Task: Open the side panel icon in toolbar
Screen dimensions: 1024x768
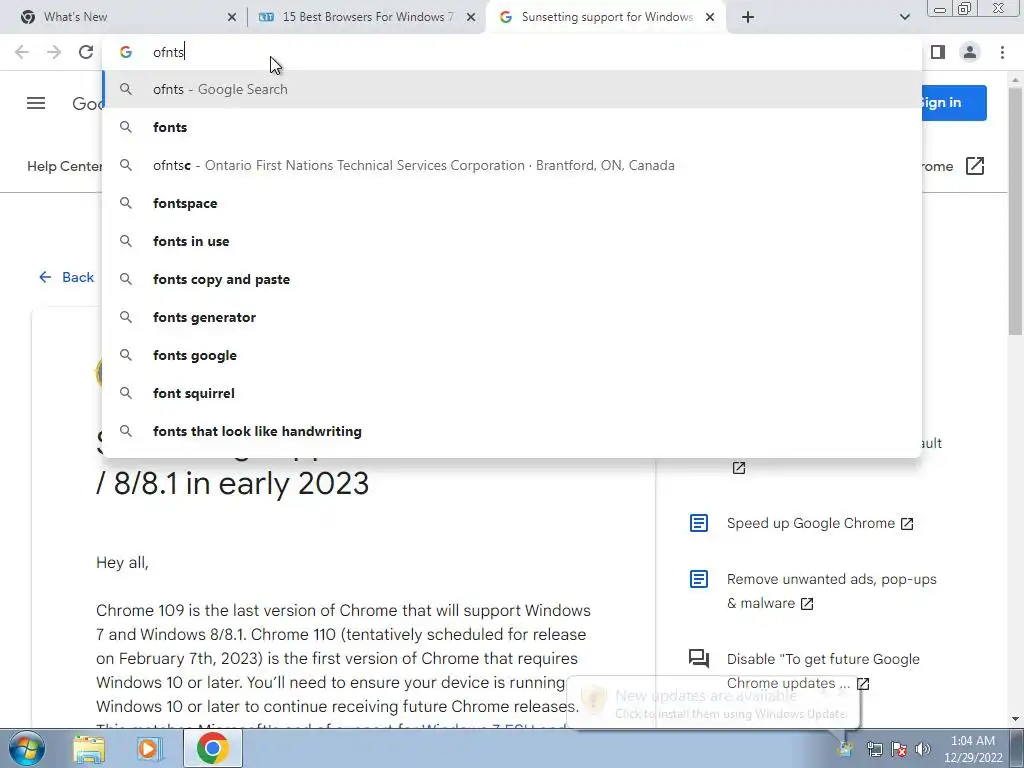Action: tap(938, 52)
